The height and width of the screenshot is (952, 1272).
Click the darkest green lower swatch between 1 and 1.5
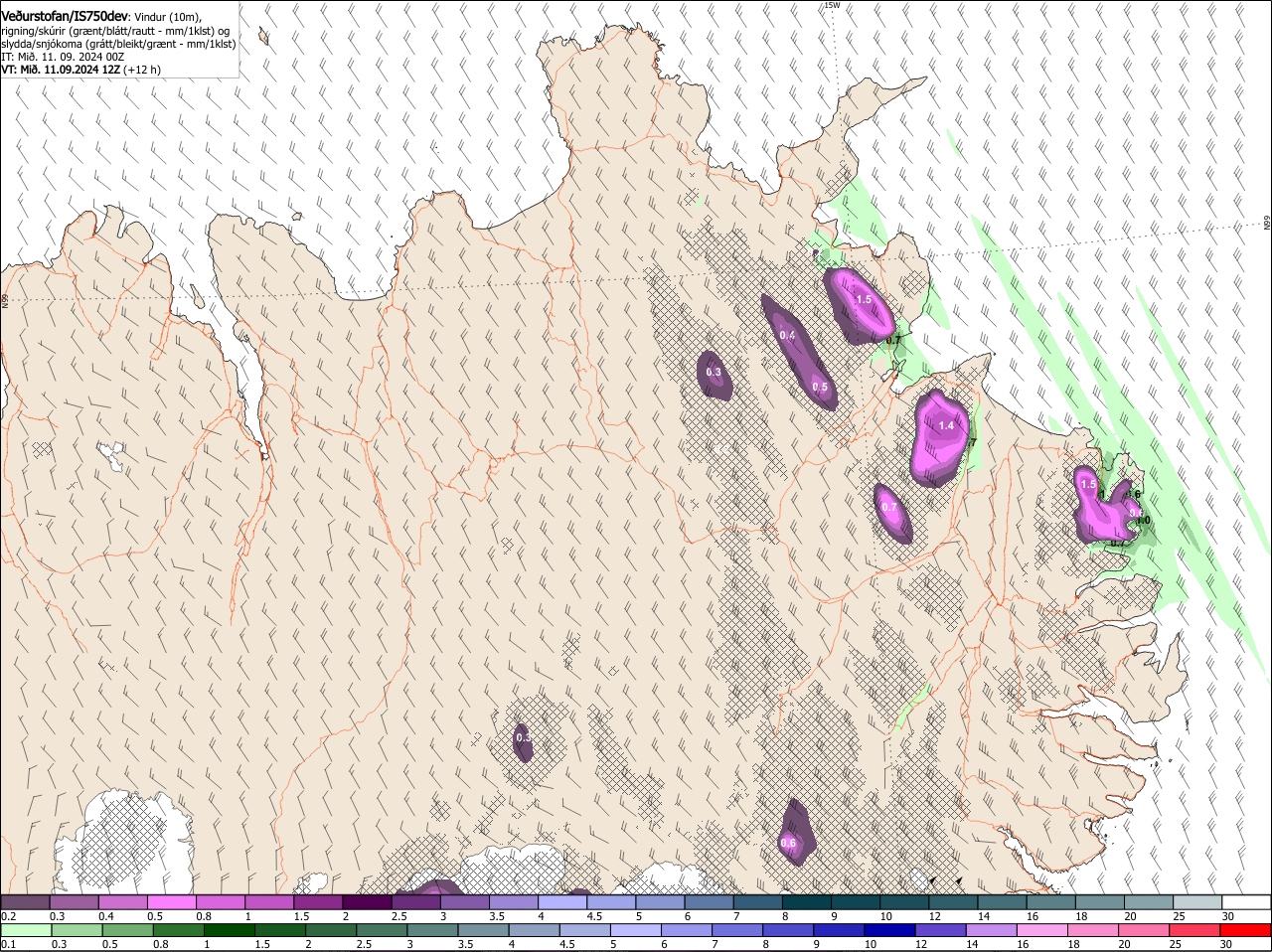pos(230,930)
